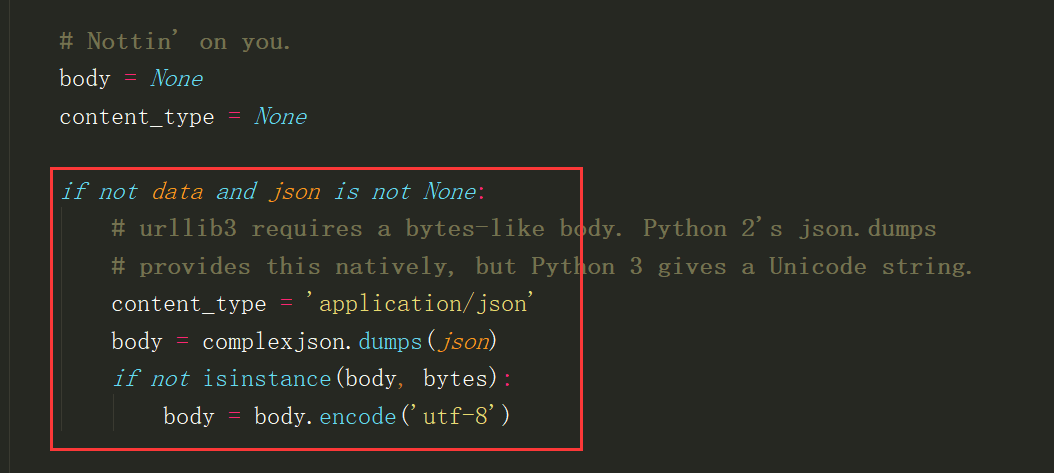Click the "complexjson" identifier
Screen dimensions: 1054x473
[x=273, y=342]
